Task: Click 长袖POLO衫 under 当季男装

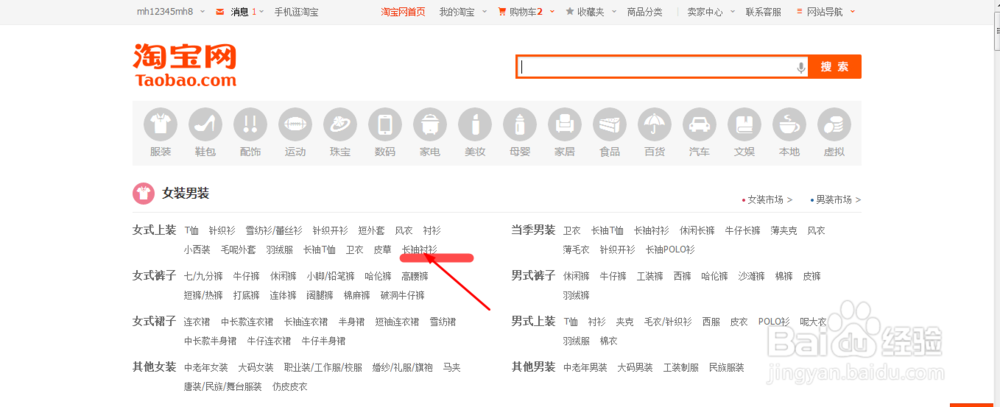Action: (x=670, y=249)
